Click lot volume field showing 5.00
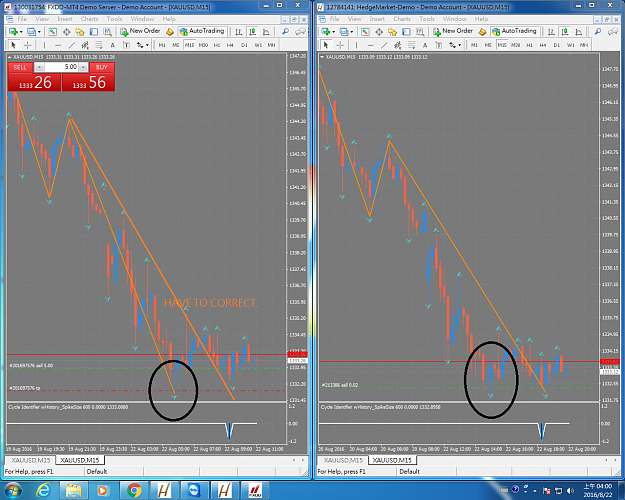625x500 pixels. (61, 67)
